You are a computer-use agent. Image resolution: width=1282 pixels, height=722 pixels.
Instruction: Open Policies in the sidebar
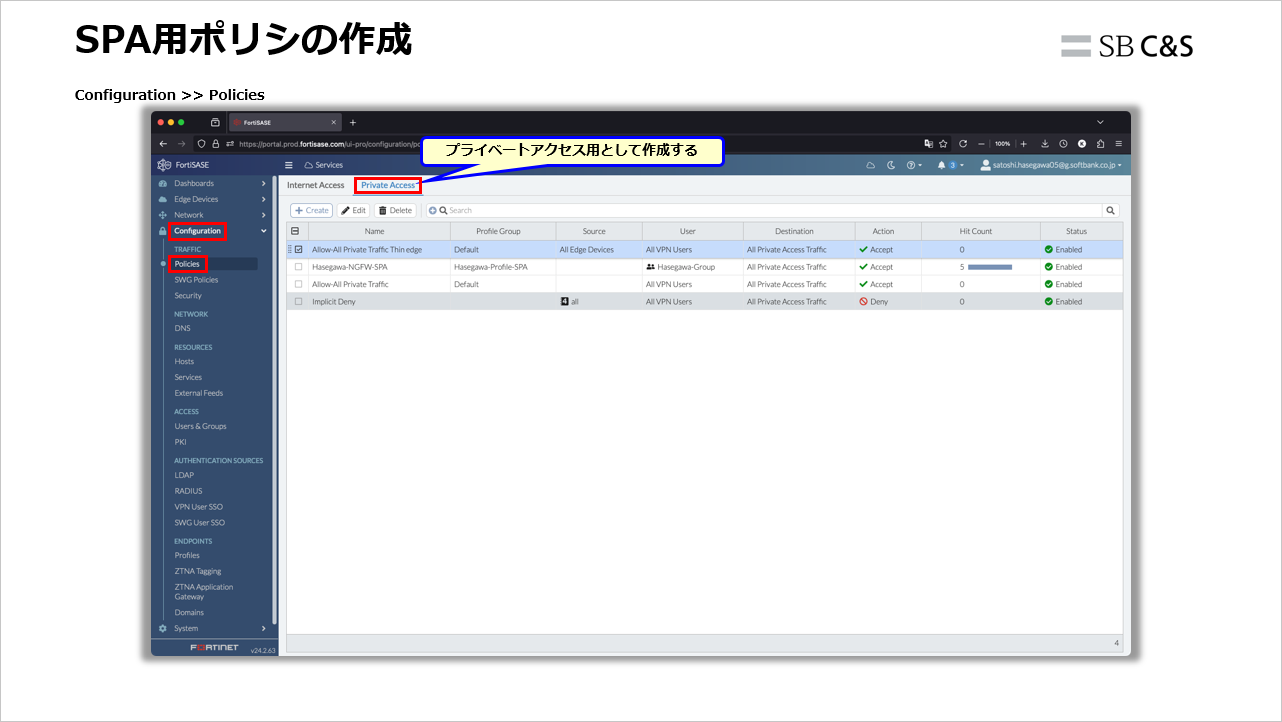pyautogui.click(x=187, y=264)
